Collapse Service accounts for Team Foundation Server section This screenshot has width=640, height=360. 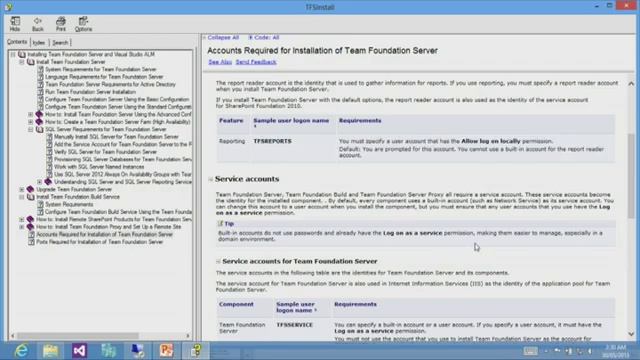tap(218, 262)
